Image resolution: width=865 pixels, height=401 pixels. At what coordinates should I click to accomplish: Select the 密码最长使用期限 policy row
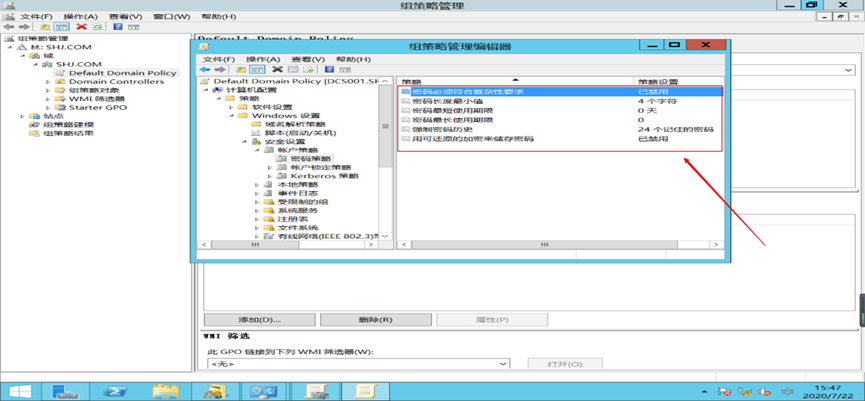pyautogui.click(x=560, y=120)
